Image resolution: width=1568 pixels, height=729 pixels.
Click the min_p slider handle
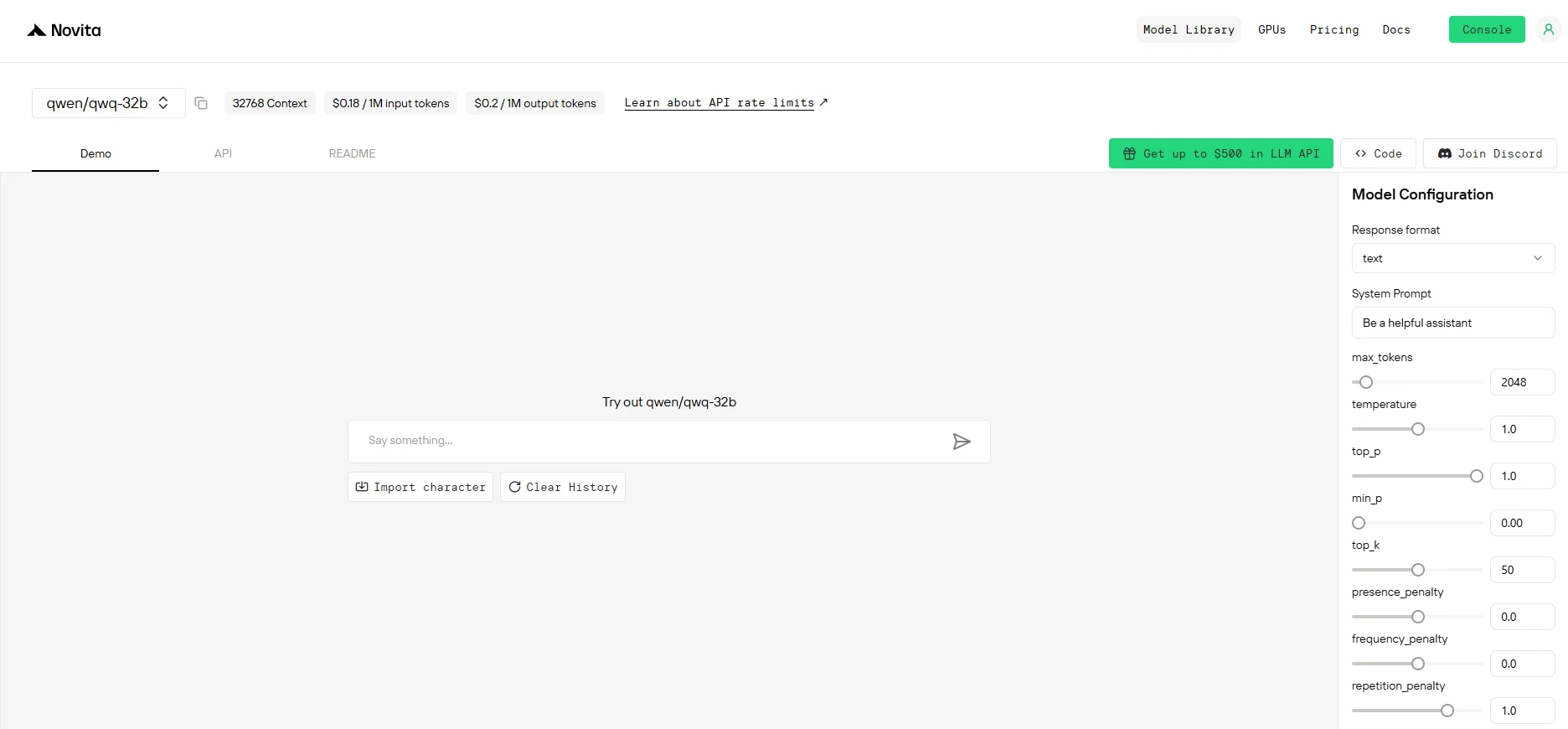(1359, 523)
